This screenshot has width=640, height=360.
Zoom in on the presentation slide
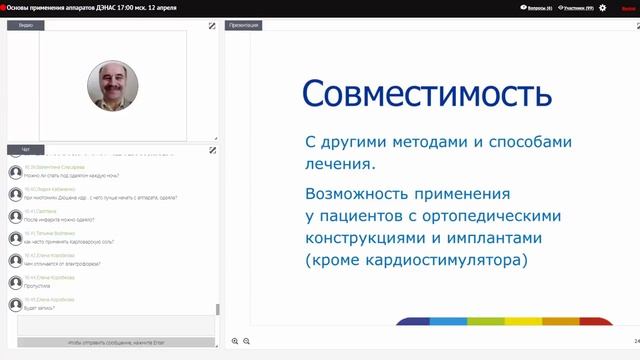click(x=235, y=341)
